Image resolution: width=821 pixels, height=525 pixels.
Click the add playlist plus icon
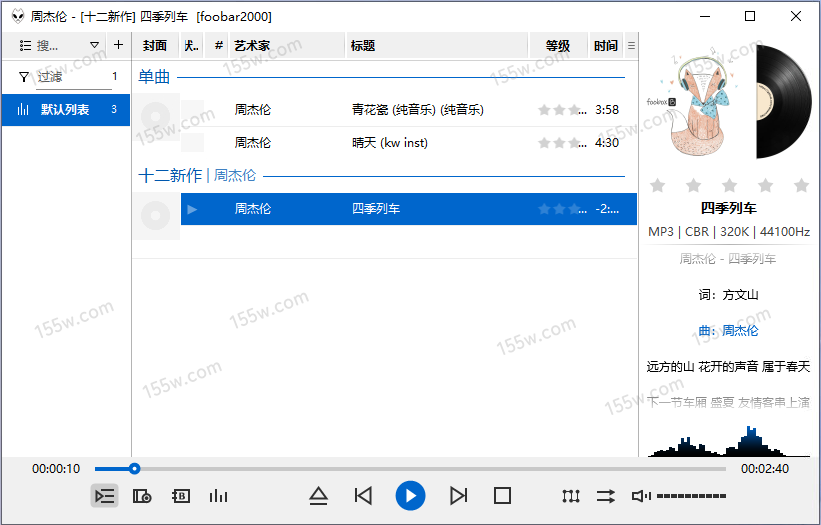tap(119, 45)
